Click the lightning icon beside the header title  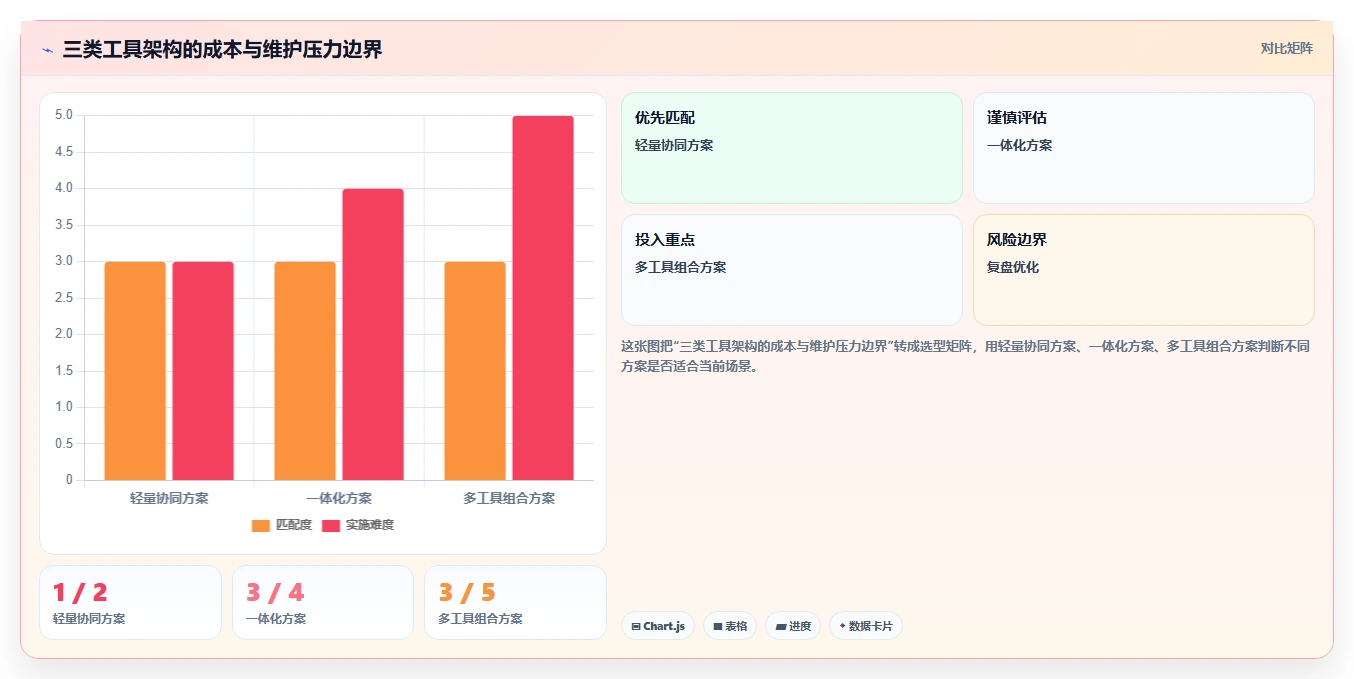tap(48, 50)
